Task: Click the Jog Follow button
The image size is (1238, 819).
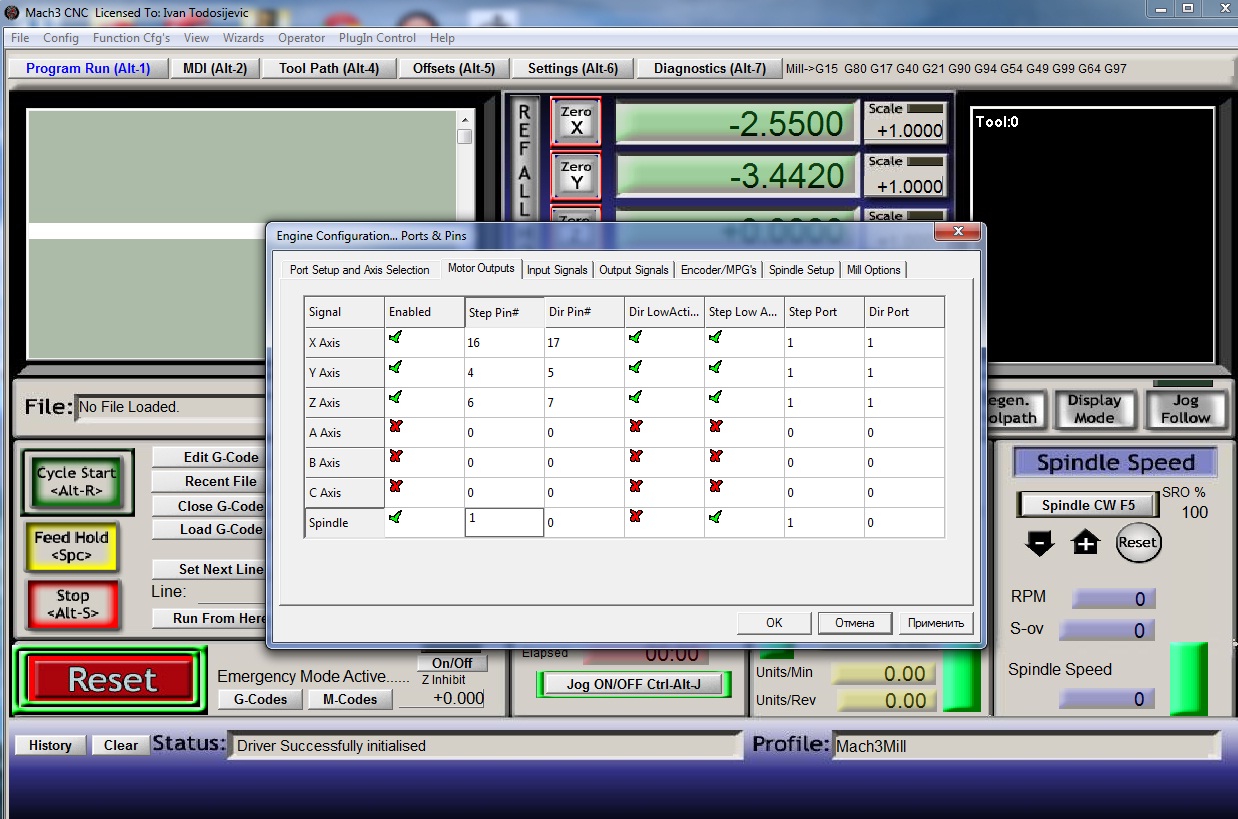Action: click(x=1185, y=409)
